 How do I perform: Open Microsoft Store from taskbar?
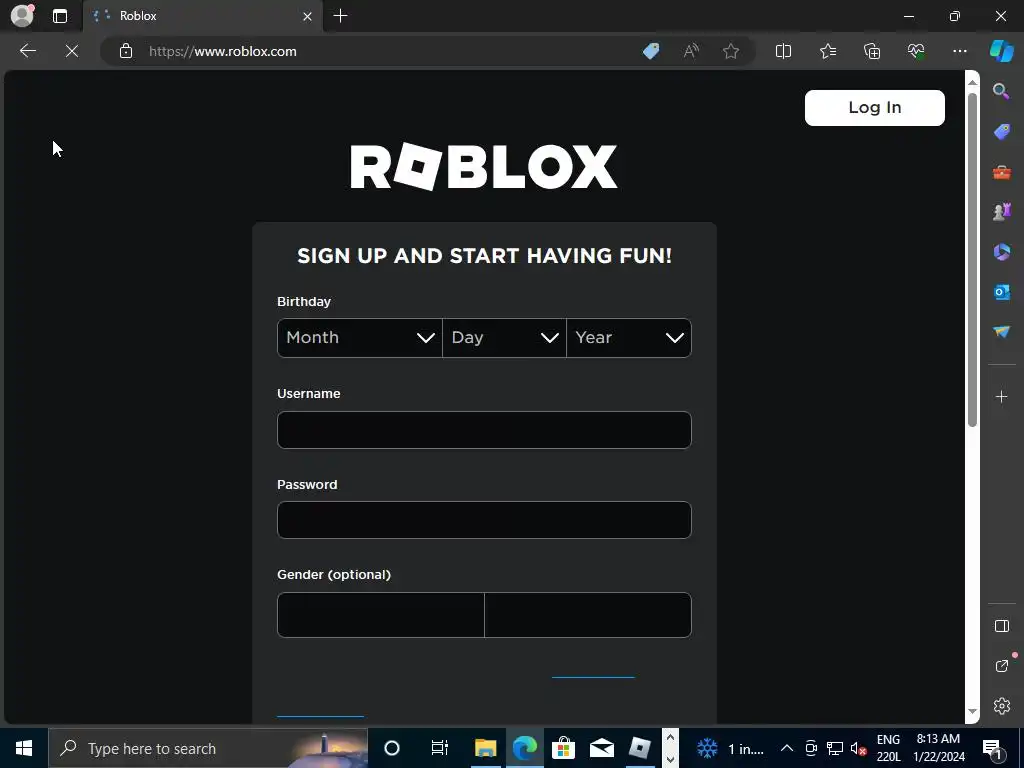point(563,748)
